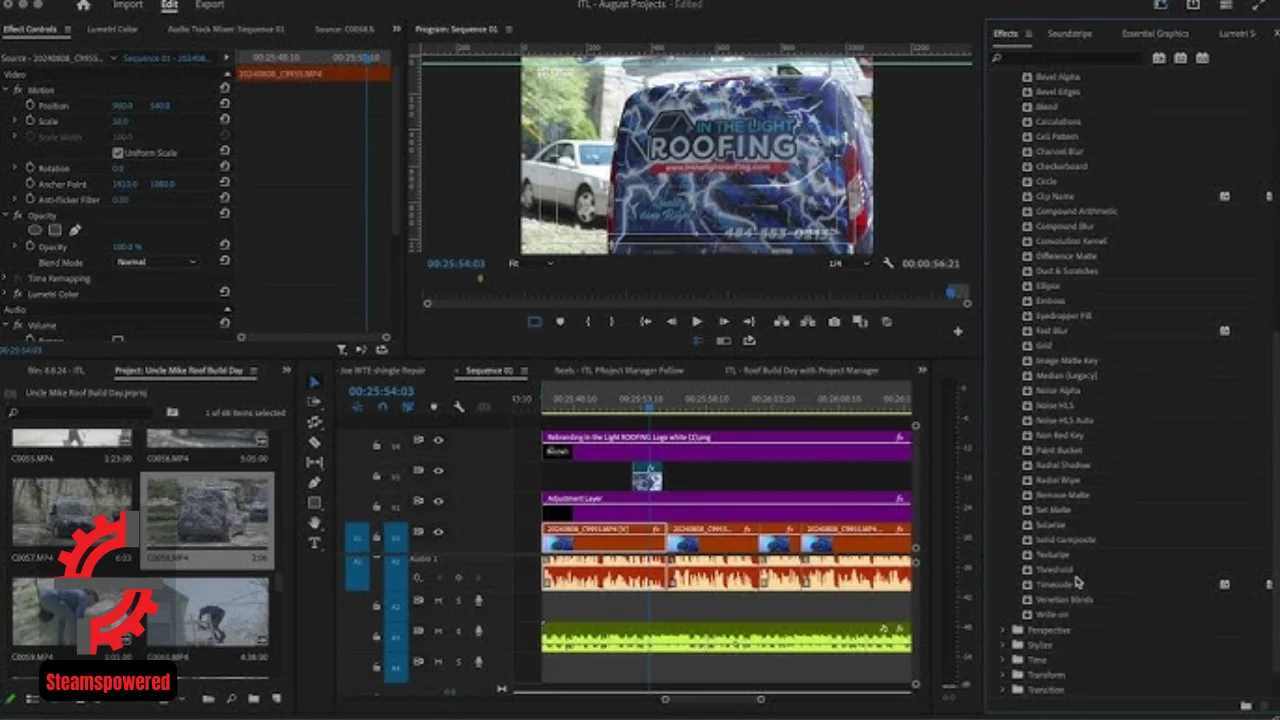Hide track V1 with its eye icon
The width and height of the screenshot is (1280, 720).
pos(438,532)
